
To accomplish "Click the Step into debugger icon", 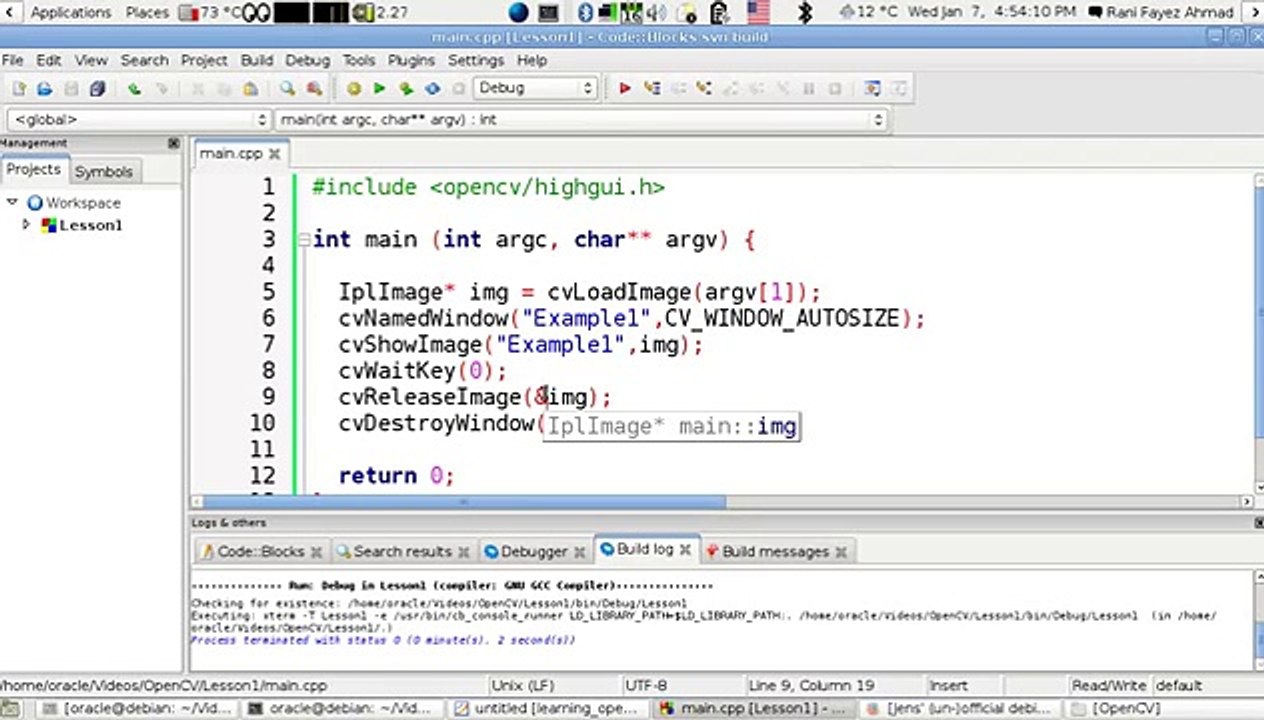I will [x=705, y=88].
